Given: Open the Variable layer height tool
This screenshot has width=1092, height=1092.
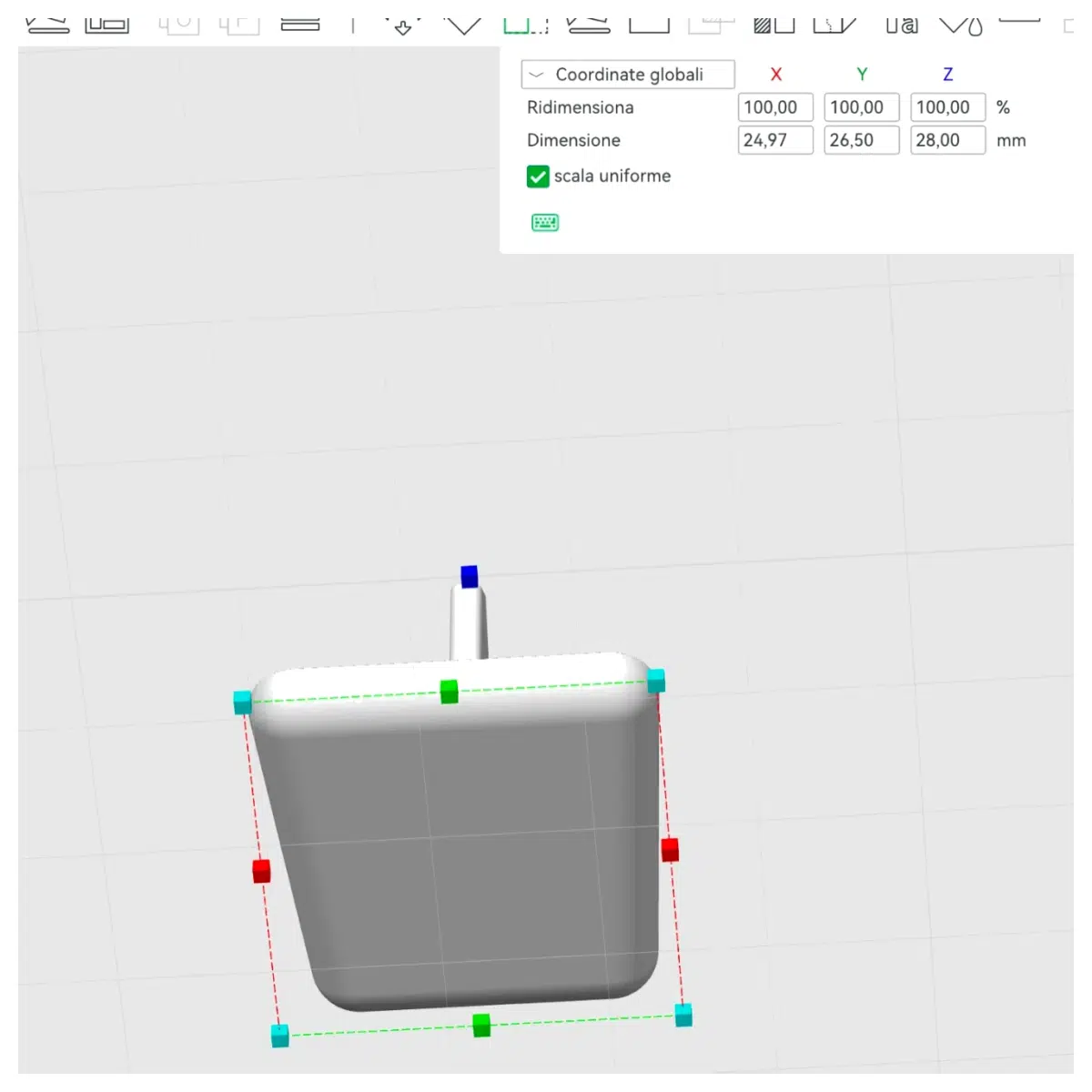Looking at the screenshot, I should (300, 25).
